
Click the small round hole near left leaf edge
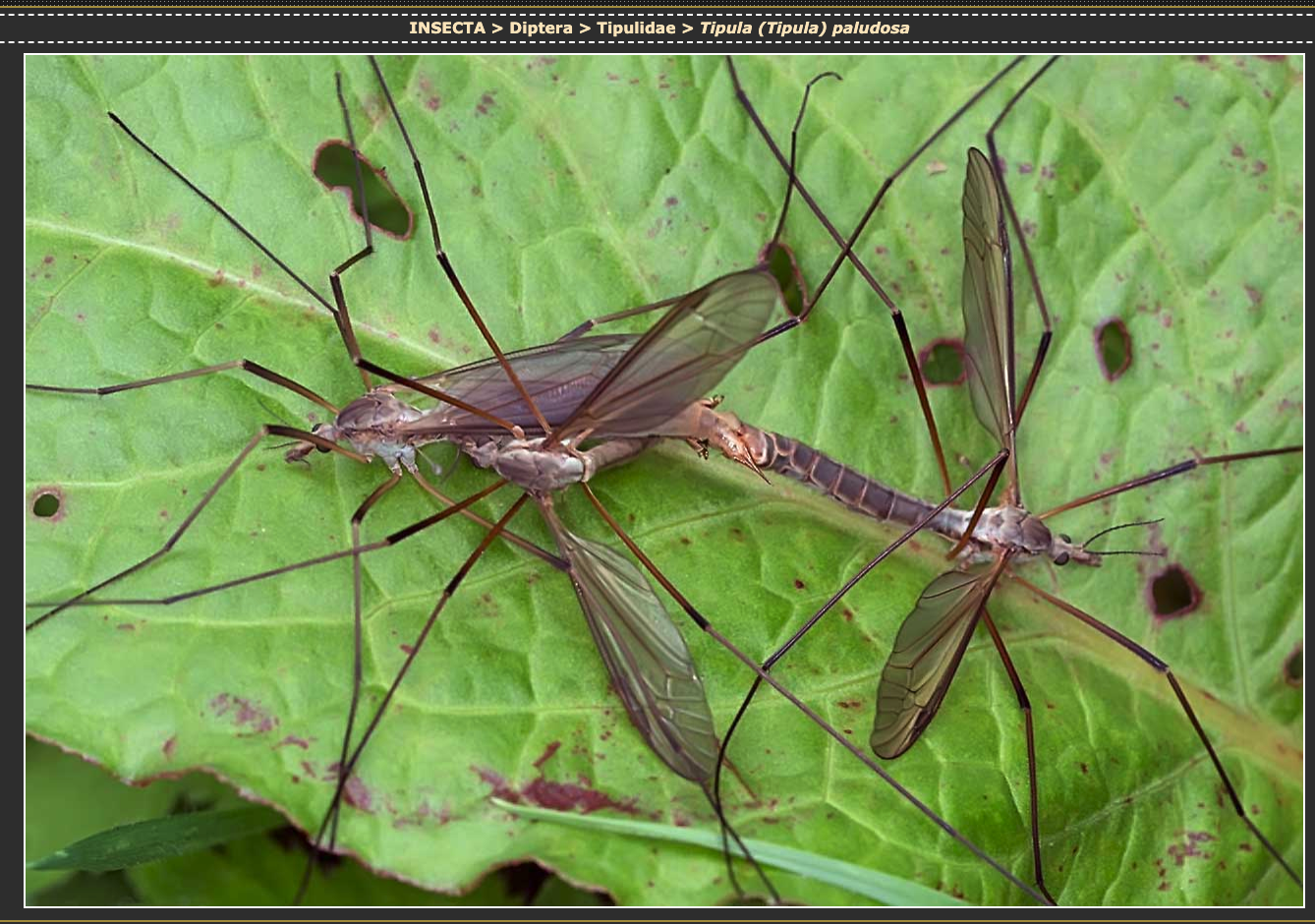(45, 504)
